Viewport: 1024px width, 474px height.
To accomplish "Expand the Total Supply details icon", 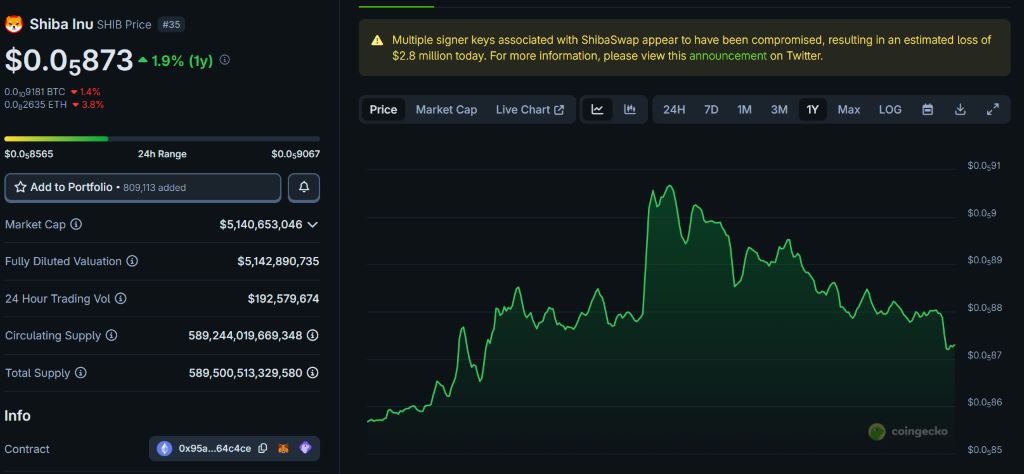I will click(x=313, y=373).
